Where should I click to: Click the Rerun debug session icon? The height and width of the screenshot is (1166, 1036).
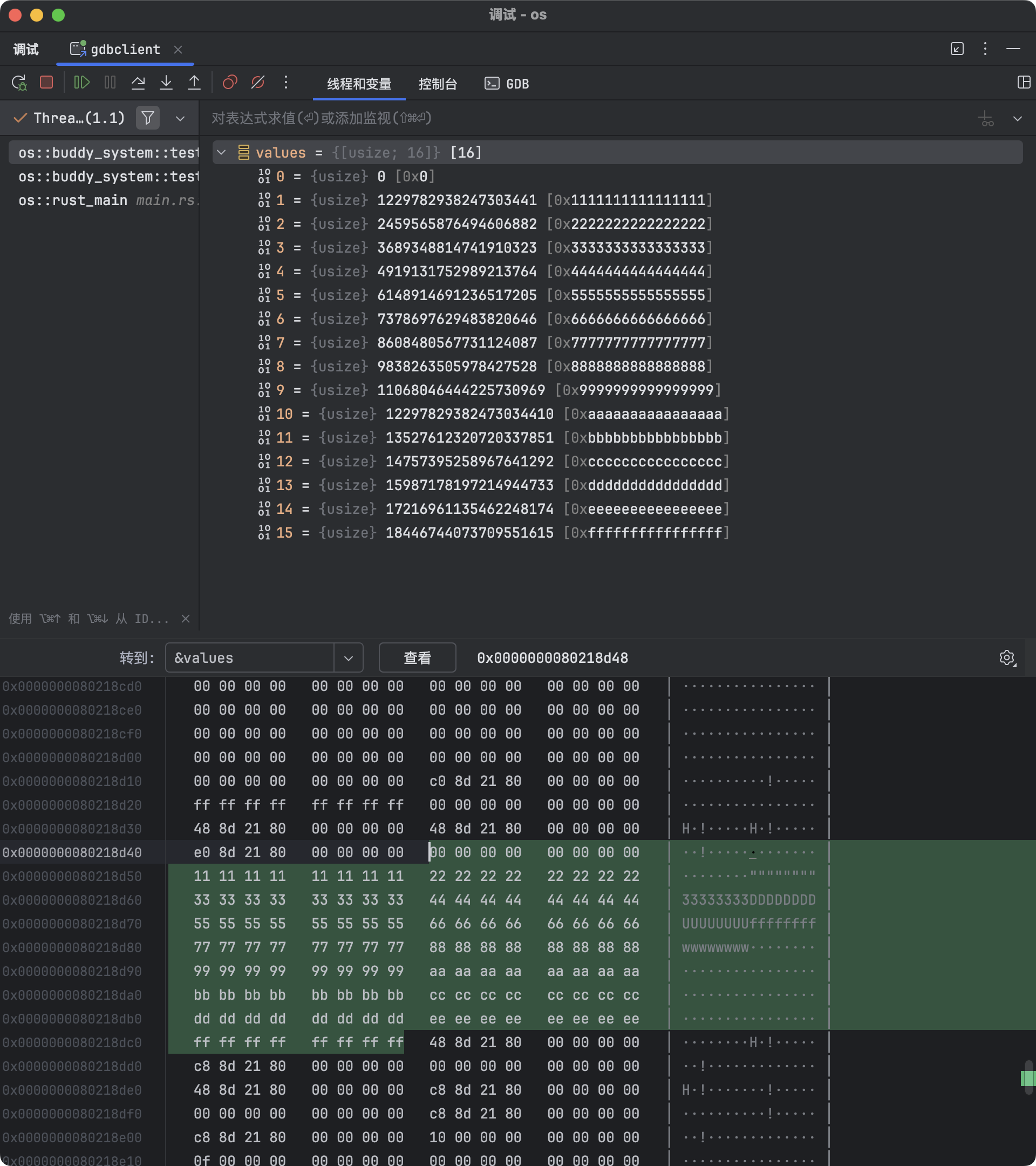19,83
